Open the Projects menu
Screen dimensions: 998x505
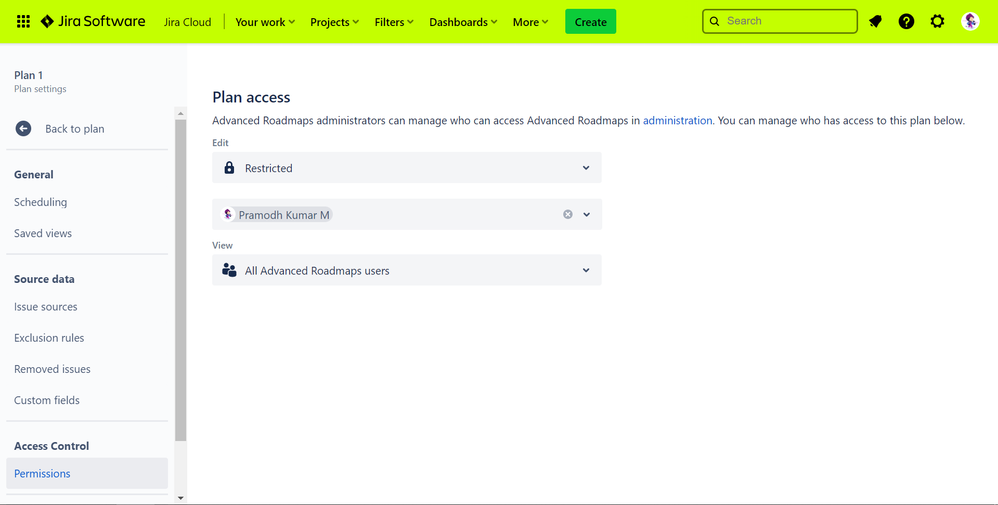(334, 22)
